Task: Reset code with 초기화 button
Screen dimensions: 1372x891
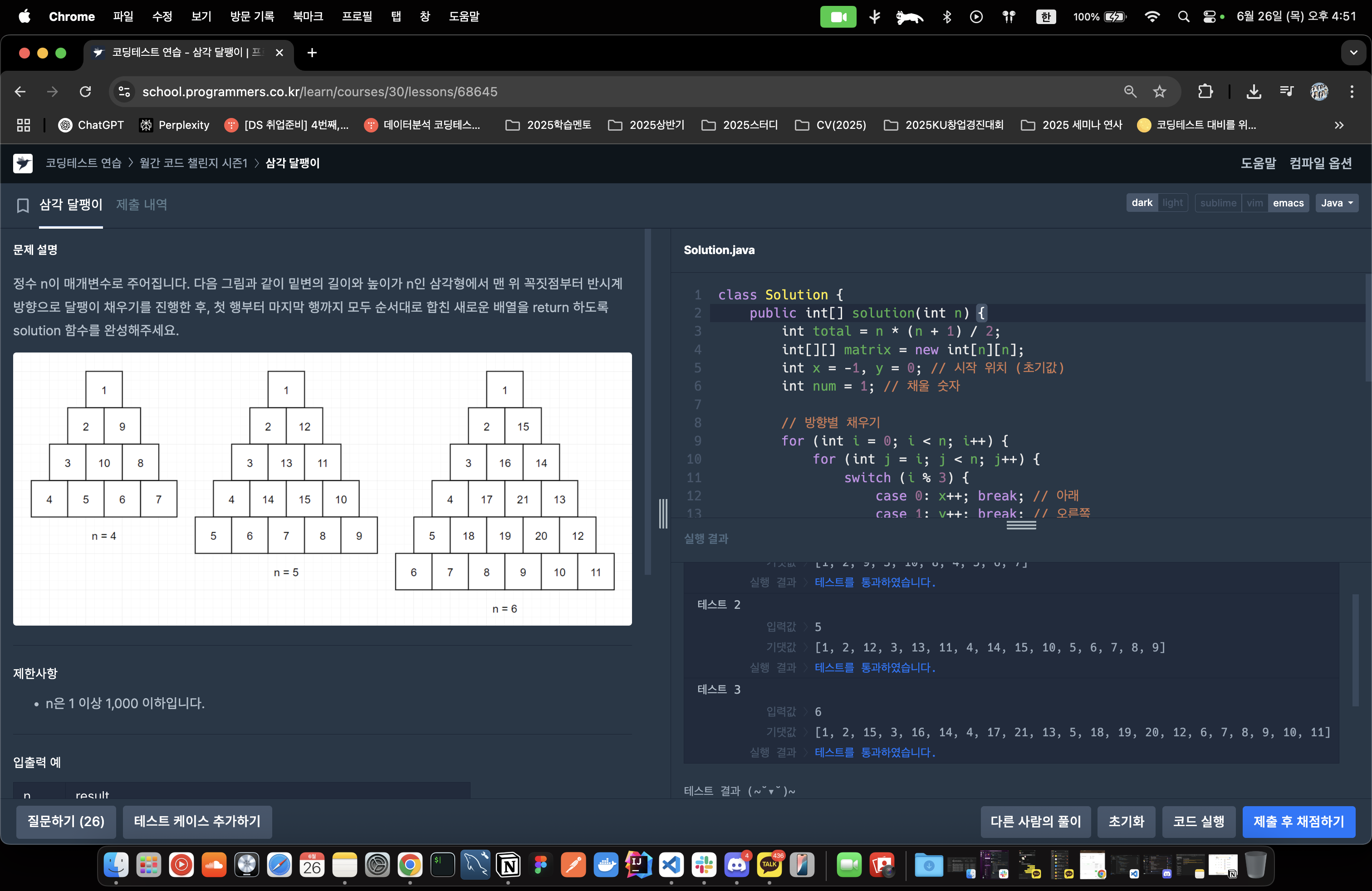Action: click(x=1126, y=821)
